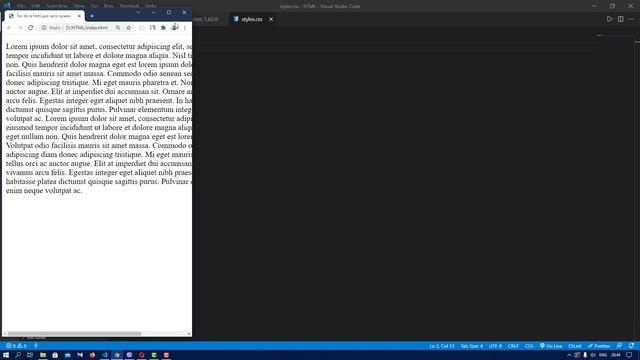
Task: Open the VS Code Terminal menu
Action: [129, 6]
